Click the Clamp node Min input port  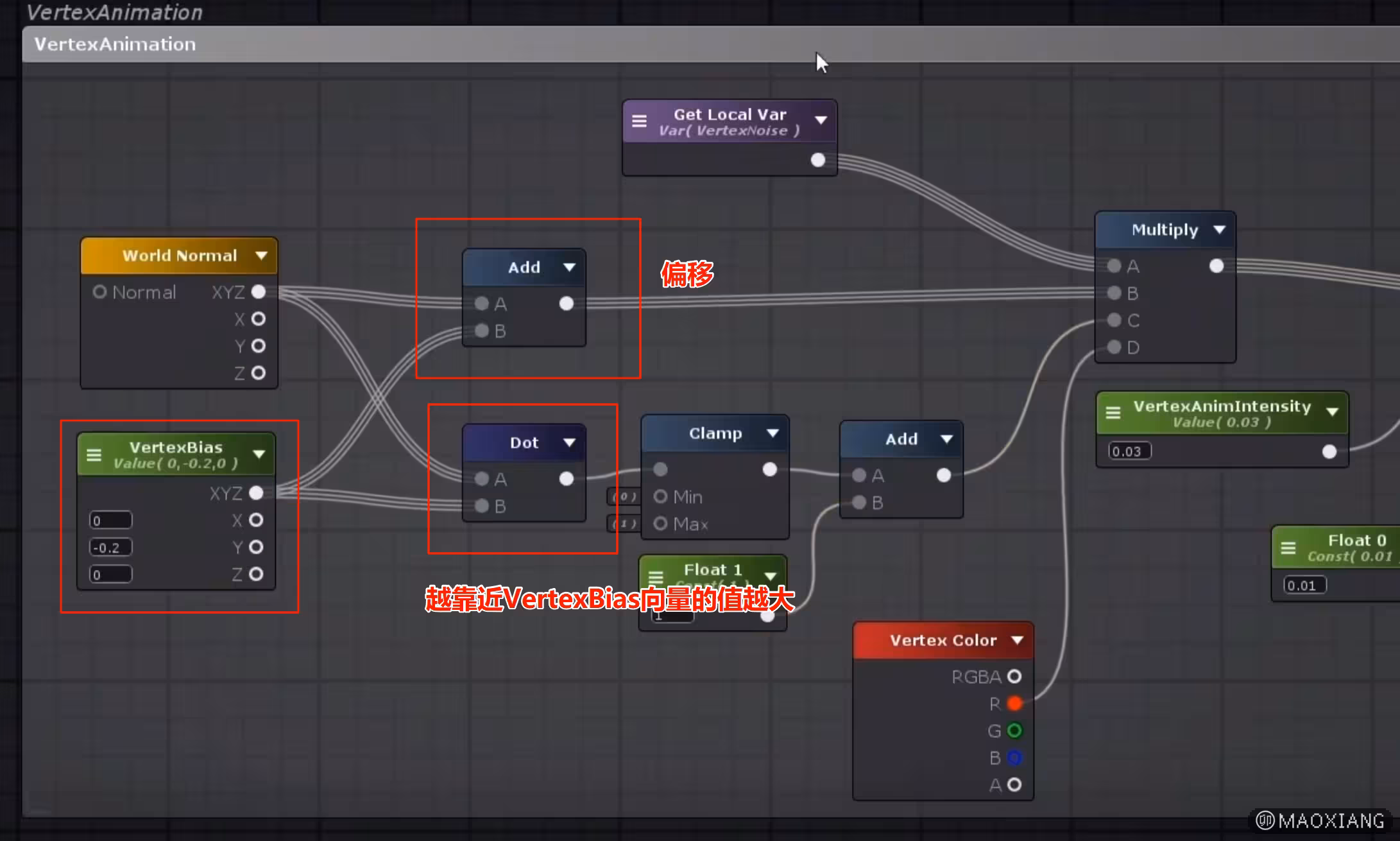click(660, 497)
